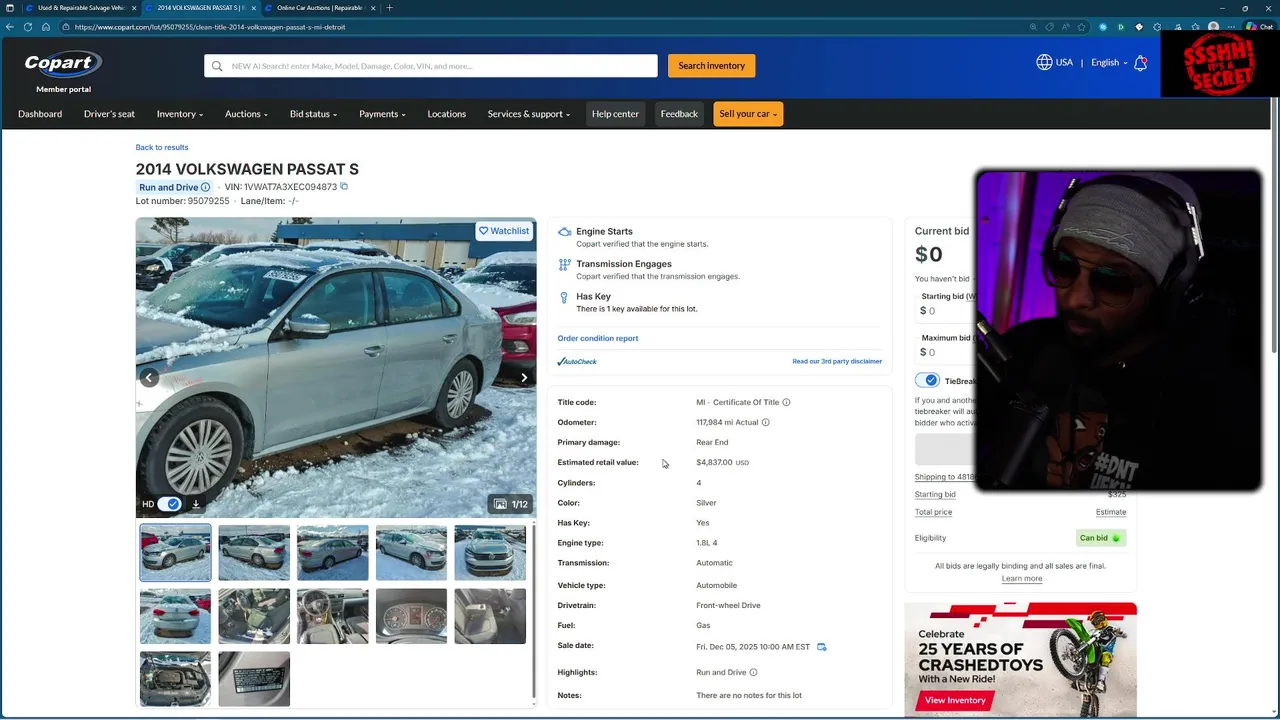Viewport: 1280px width, 720px height.
Task: Click the Title code info icon
Action: [786, 402]
